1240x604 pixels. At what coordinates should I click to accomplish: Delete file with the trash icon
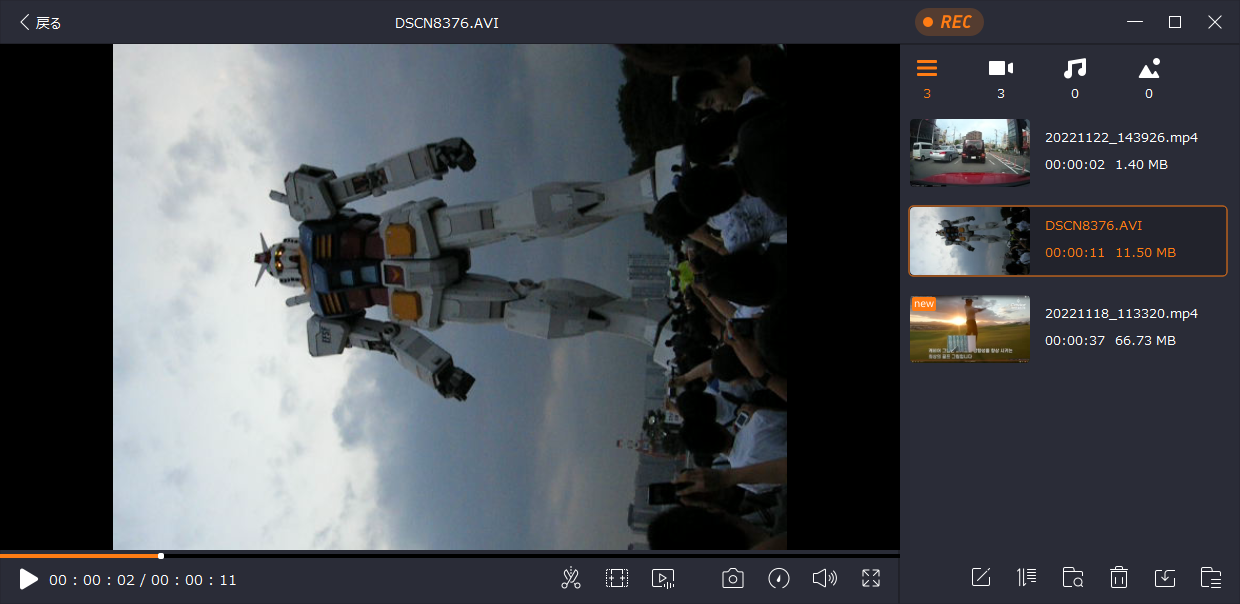coord(1119,577)
